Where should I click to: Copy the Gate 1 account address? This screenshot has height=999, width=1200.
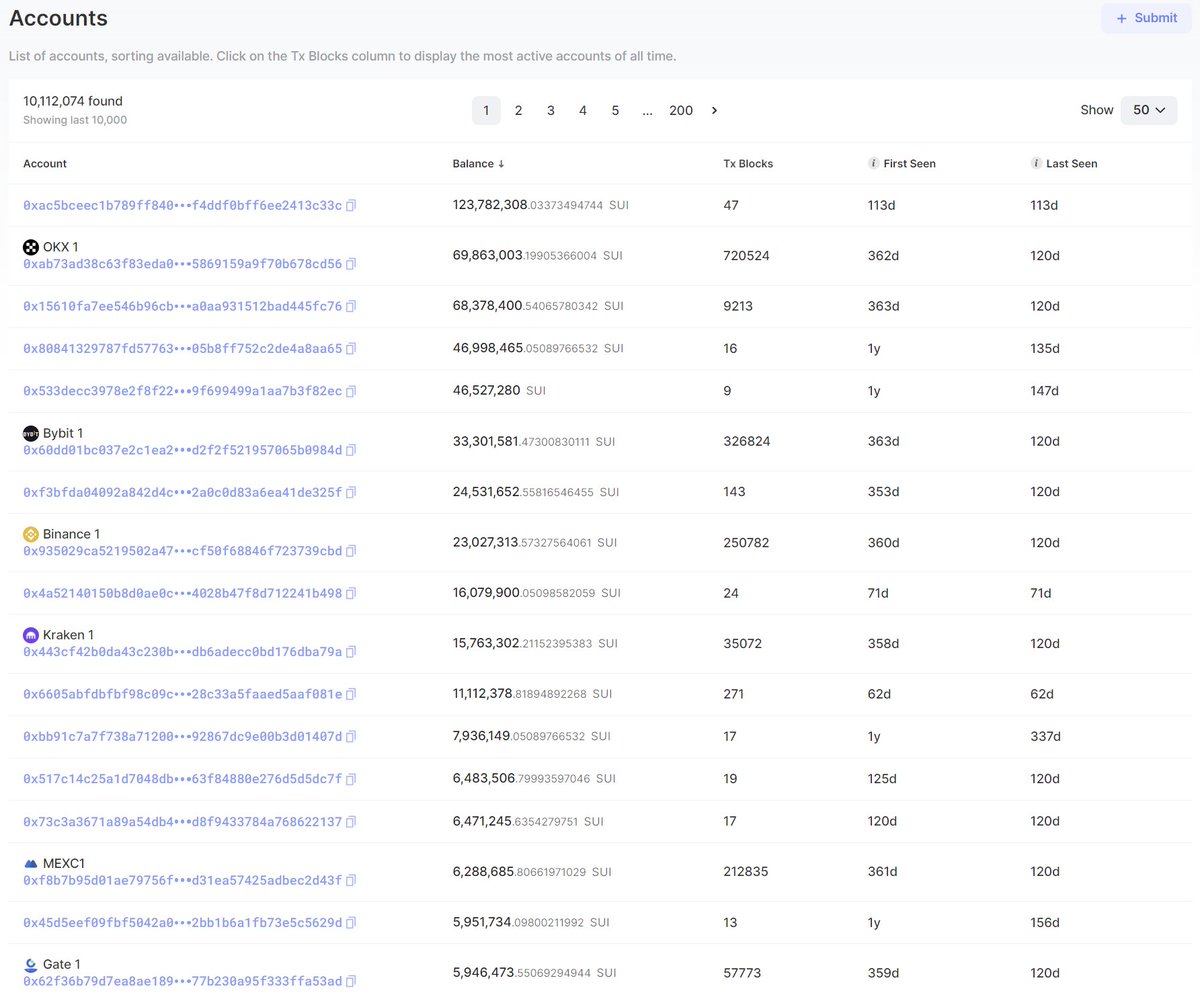[351, 982]
